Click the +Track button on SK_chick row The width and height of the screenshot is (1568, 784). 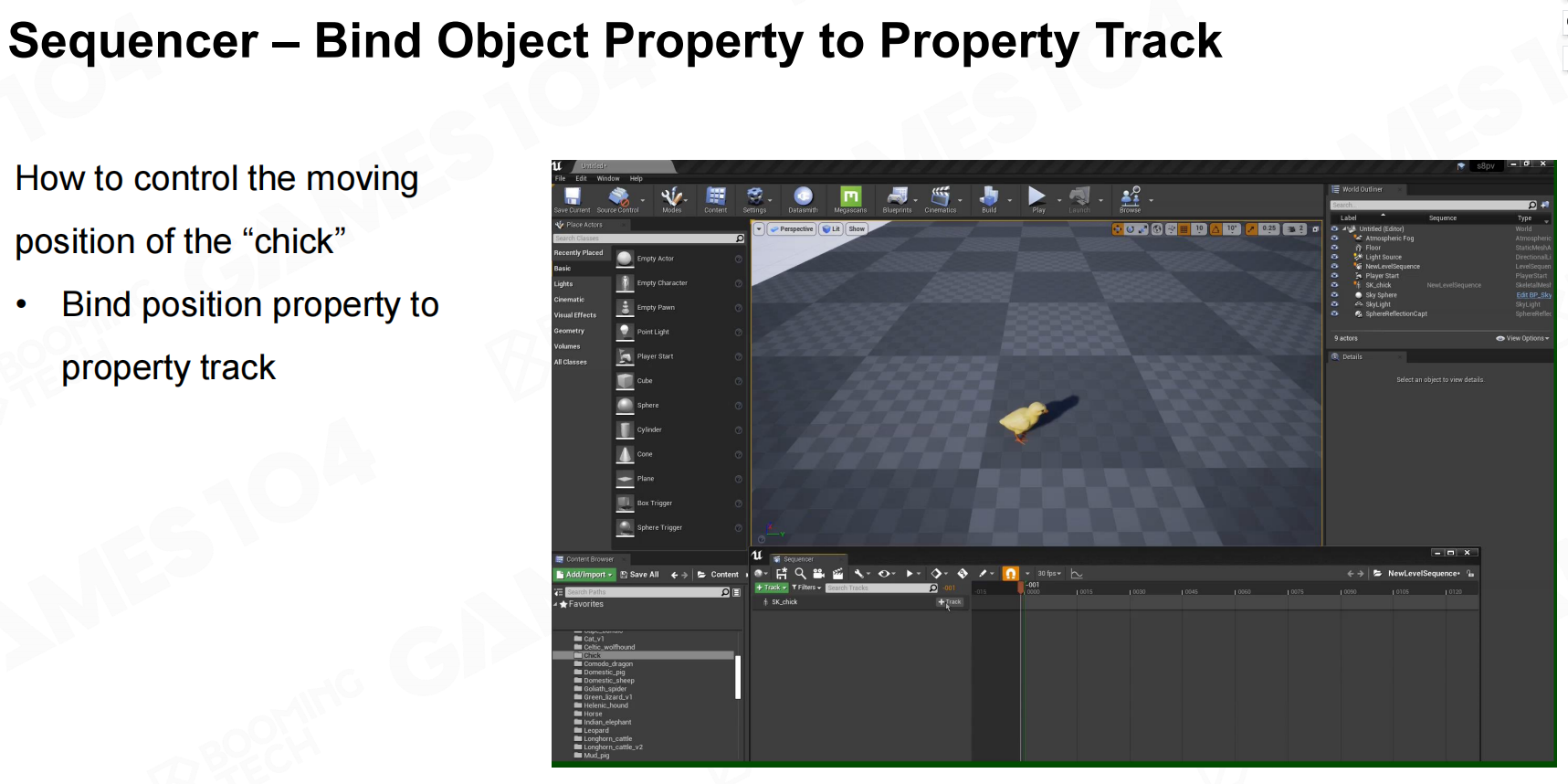[x=950, y=602]
